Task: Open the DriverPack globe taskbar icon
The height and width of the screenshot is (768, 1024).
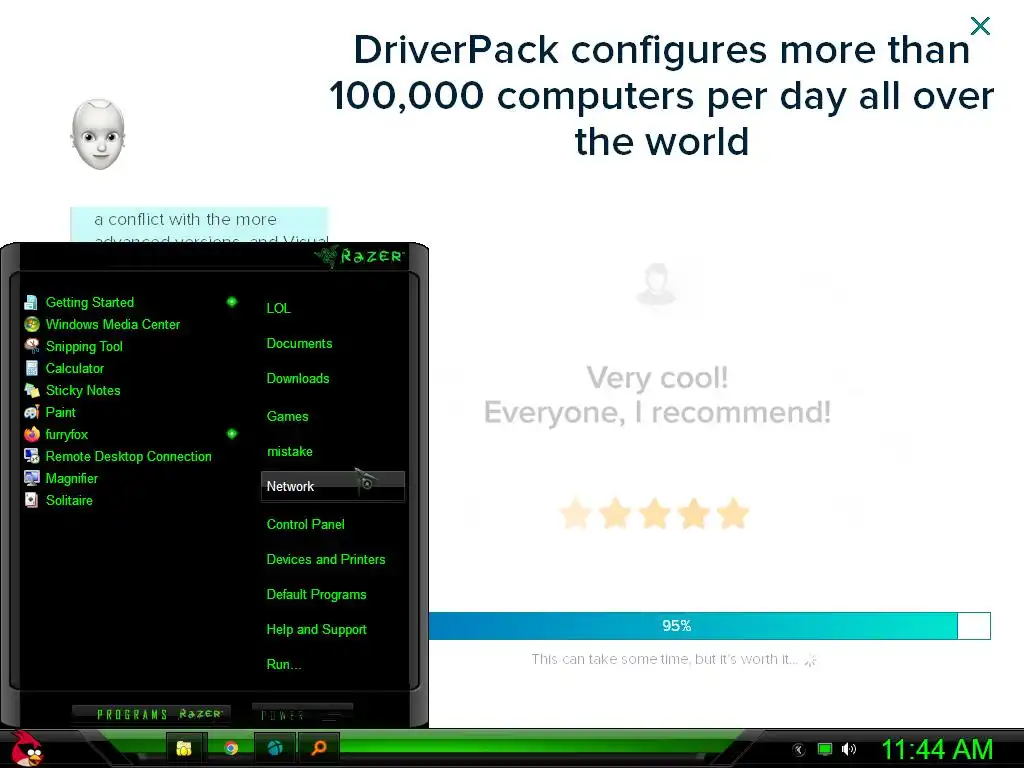Action: 275,748
